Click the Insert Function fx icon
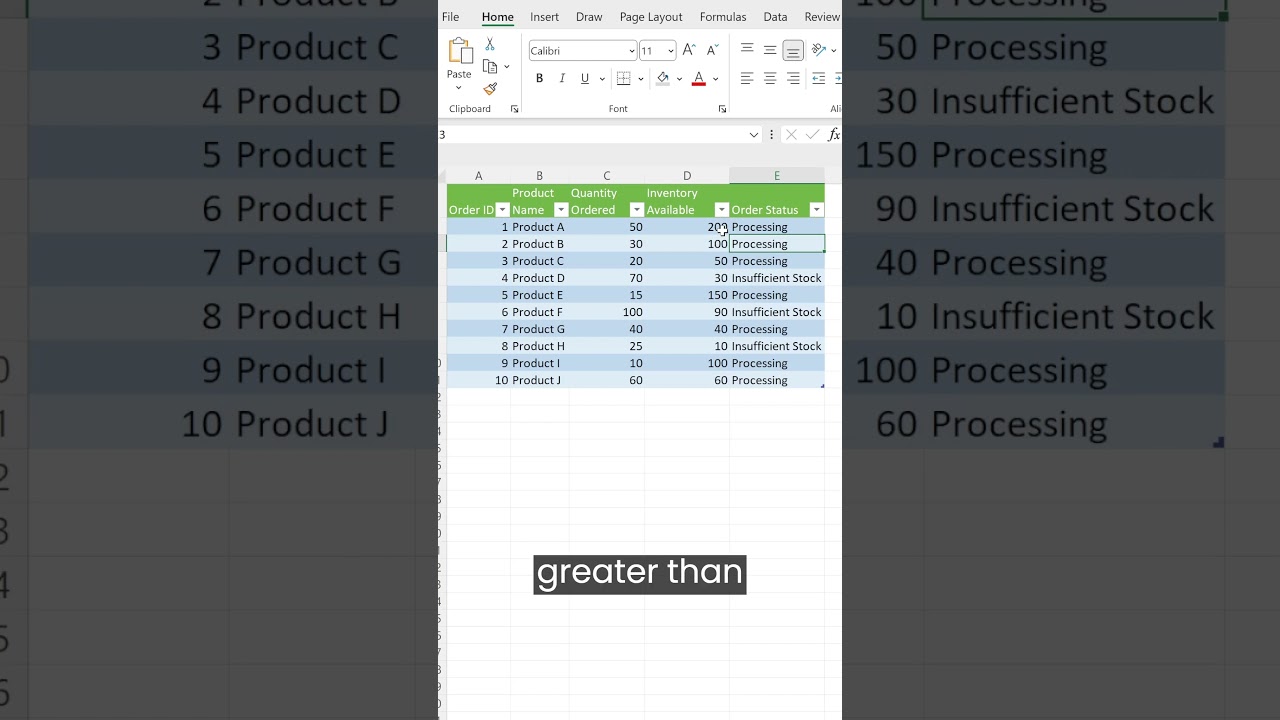This screenshot has height=720, width=1280. click(x=834, y=135)
